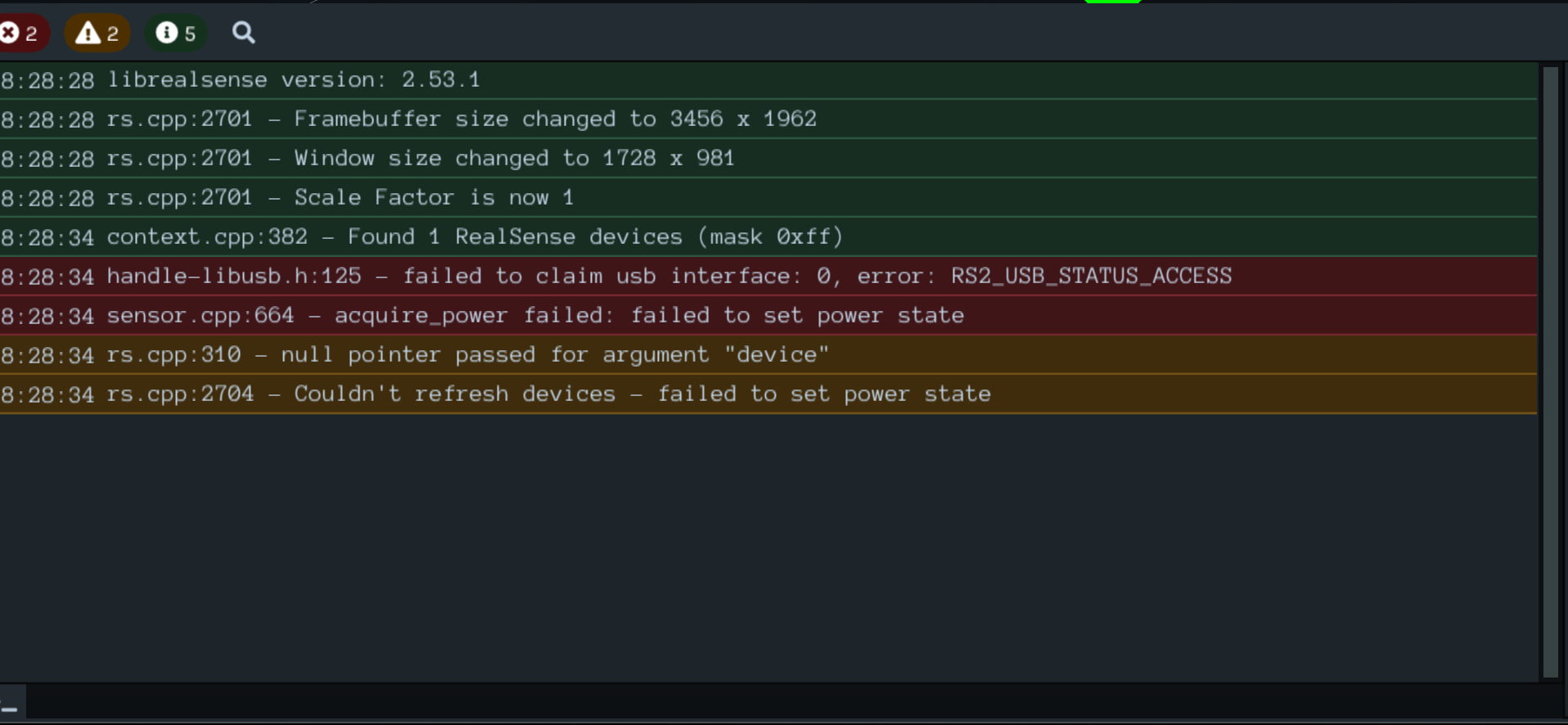Click the yellow warning triangle icon

[x=88, y=33]
